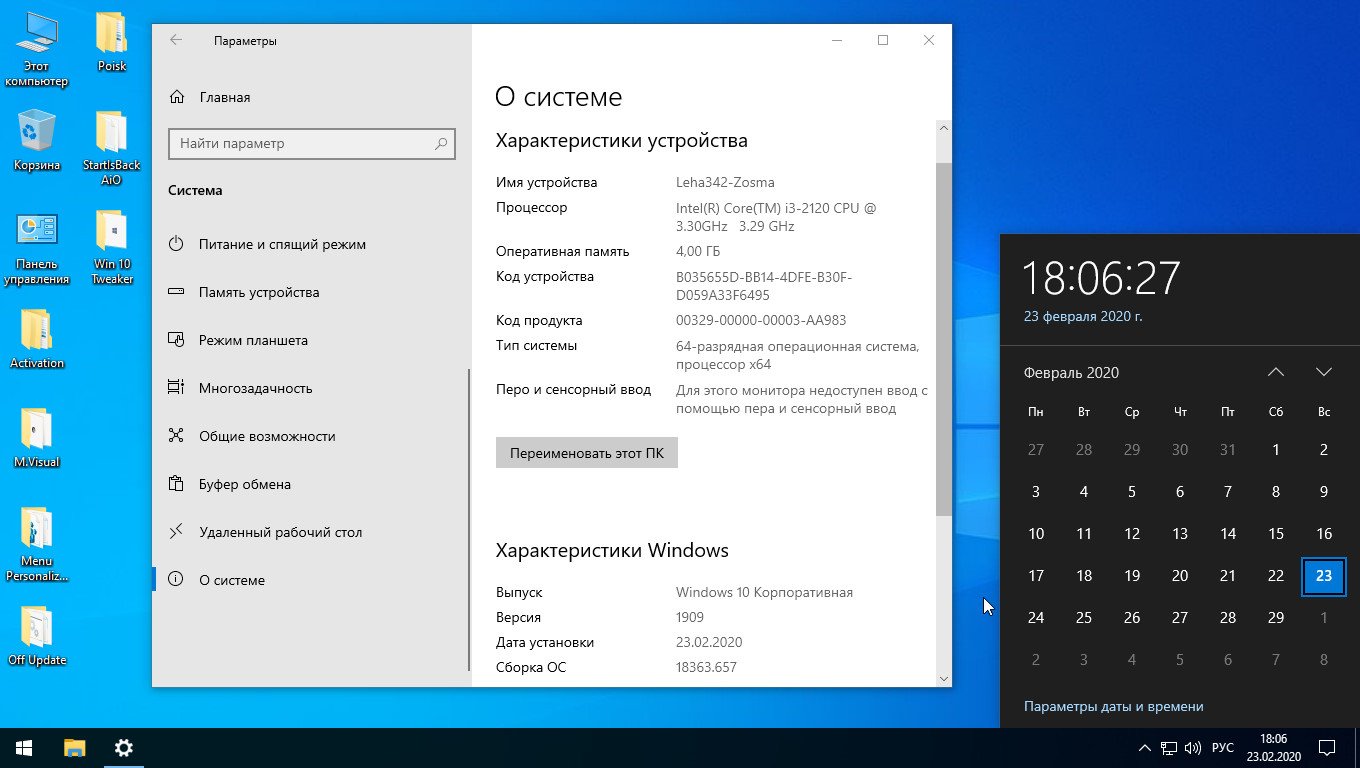Select the Poisk folder on desktop
Image resolution: width=1360 pixels, height=768 pixels.
pyautogui.click(x=112, y=43)
